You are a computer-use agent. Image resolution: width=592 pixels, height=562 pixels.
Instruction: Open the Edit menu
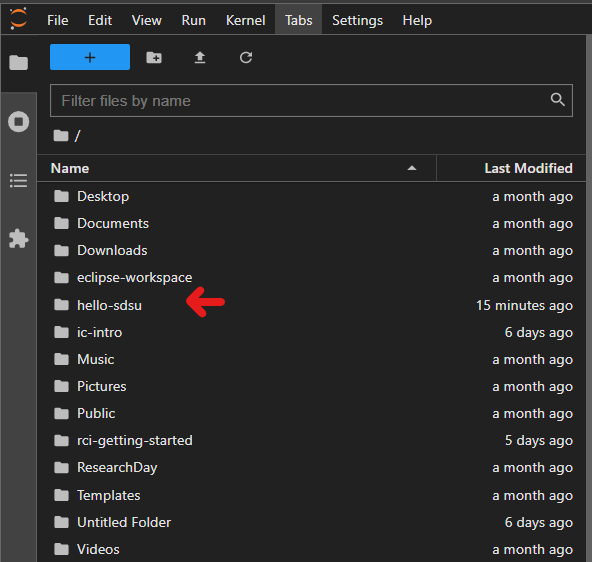coord(100,20)
